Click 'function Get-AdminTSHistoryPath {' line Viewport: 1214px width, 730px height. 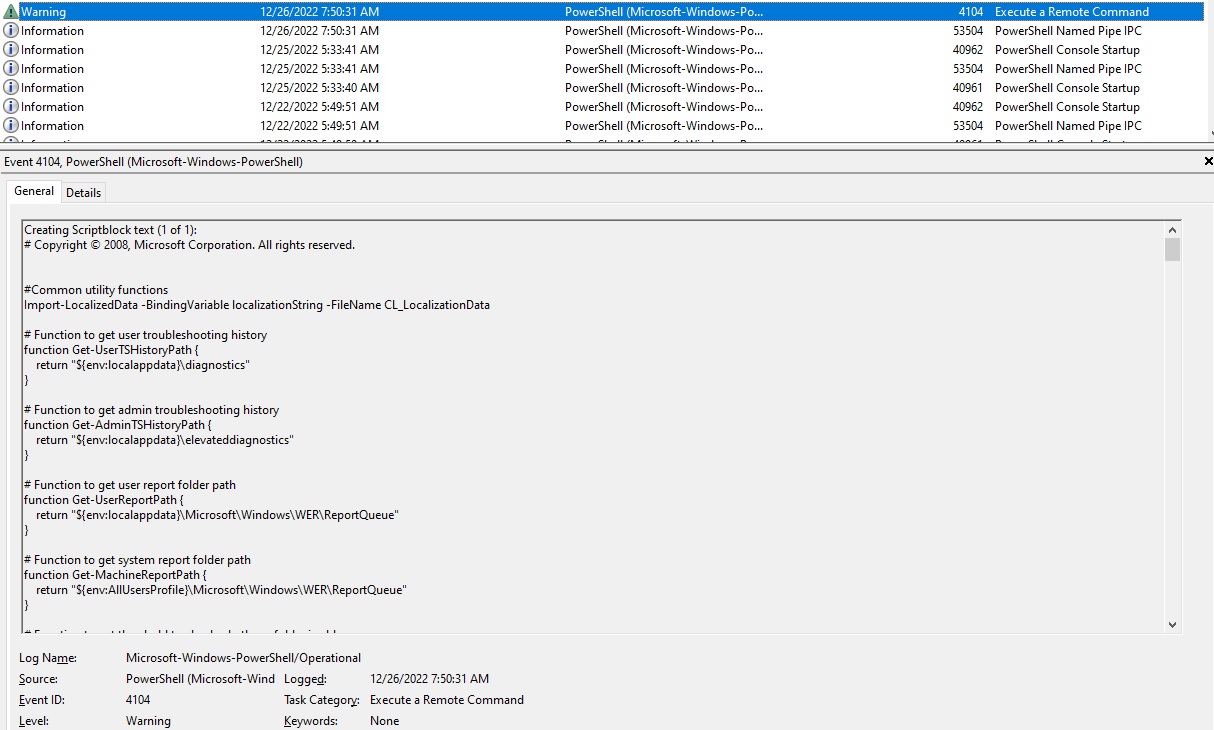118,425
